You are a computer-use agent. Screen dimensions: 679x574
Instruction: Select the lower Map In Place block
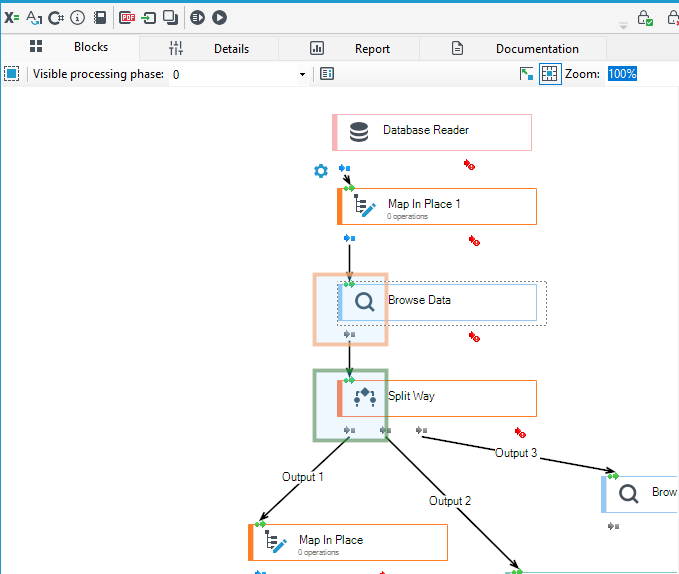click(348, 542)
